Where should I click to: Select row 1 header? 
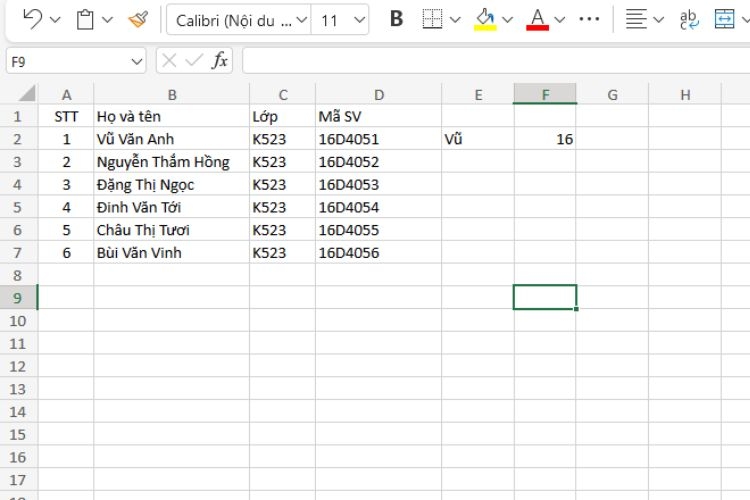click(18, 116)
